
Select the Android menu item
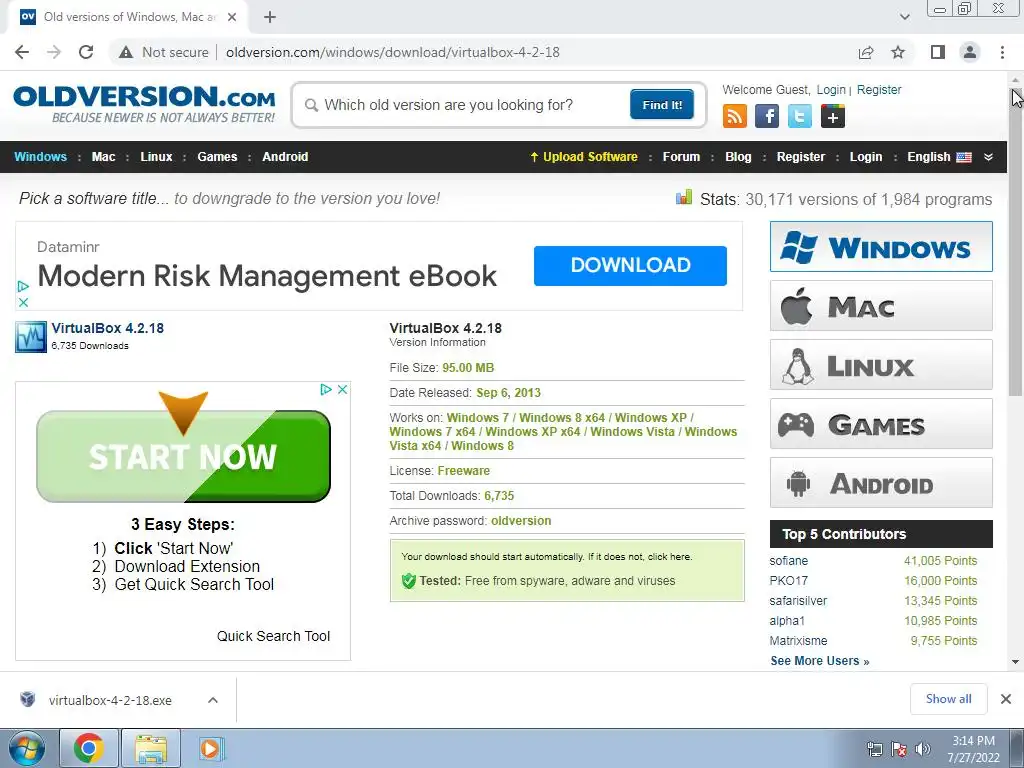click(285, 157)
